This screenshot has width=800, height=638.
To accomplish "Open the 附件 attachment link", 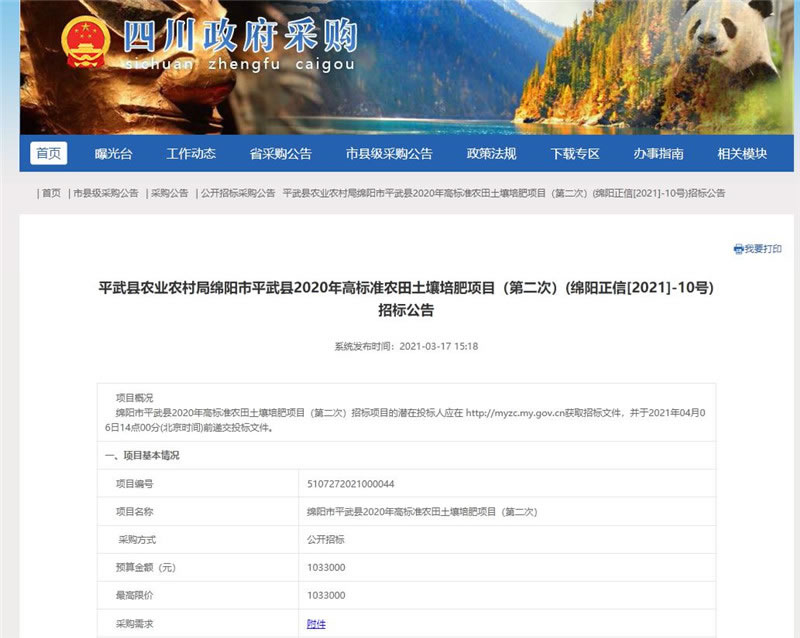I will click(316, 623).
